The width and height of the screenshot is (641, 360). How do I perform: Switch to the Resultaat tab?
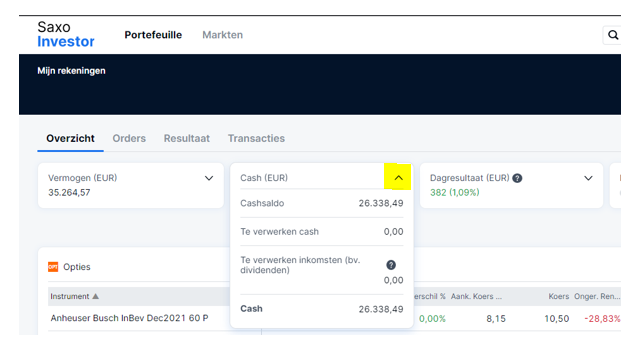[187, 139]
